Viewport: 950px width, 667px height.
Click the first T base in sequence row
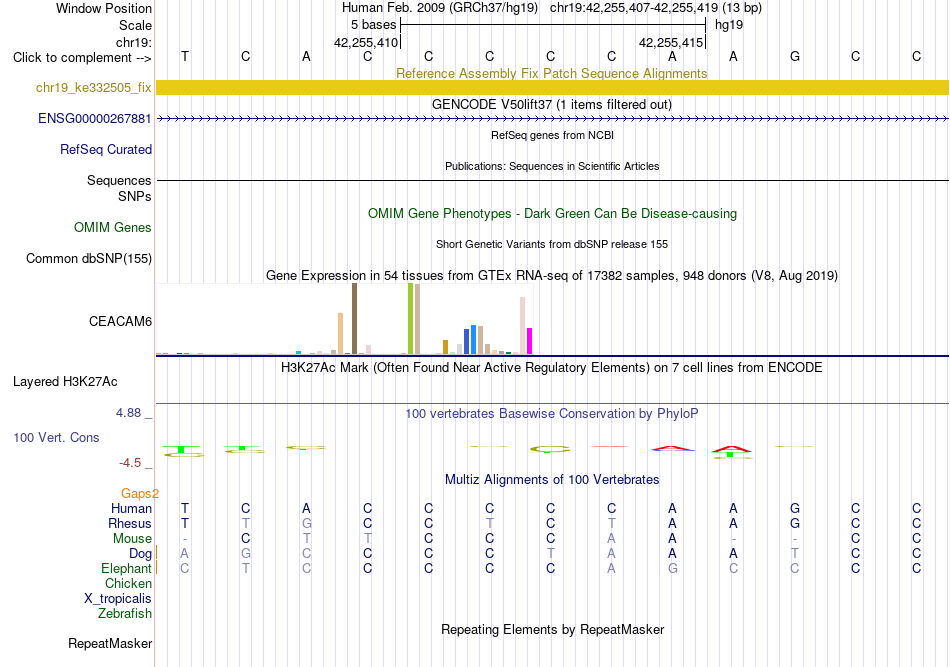185,57
